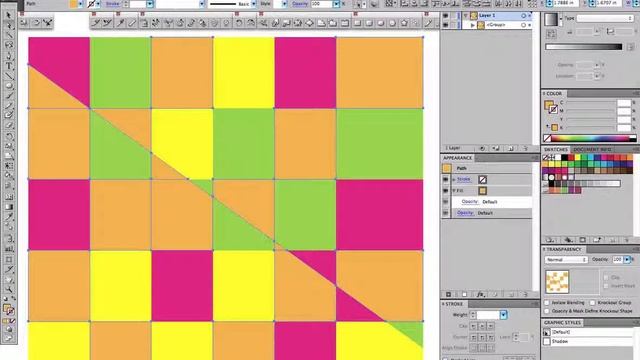Collapse Layer 1 disclosure triangle
The width and height of the screenshot is (640, 360).
point(466,16)
